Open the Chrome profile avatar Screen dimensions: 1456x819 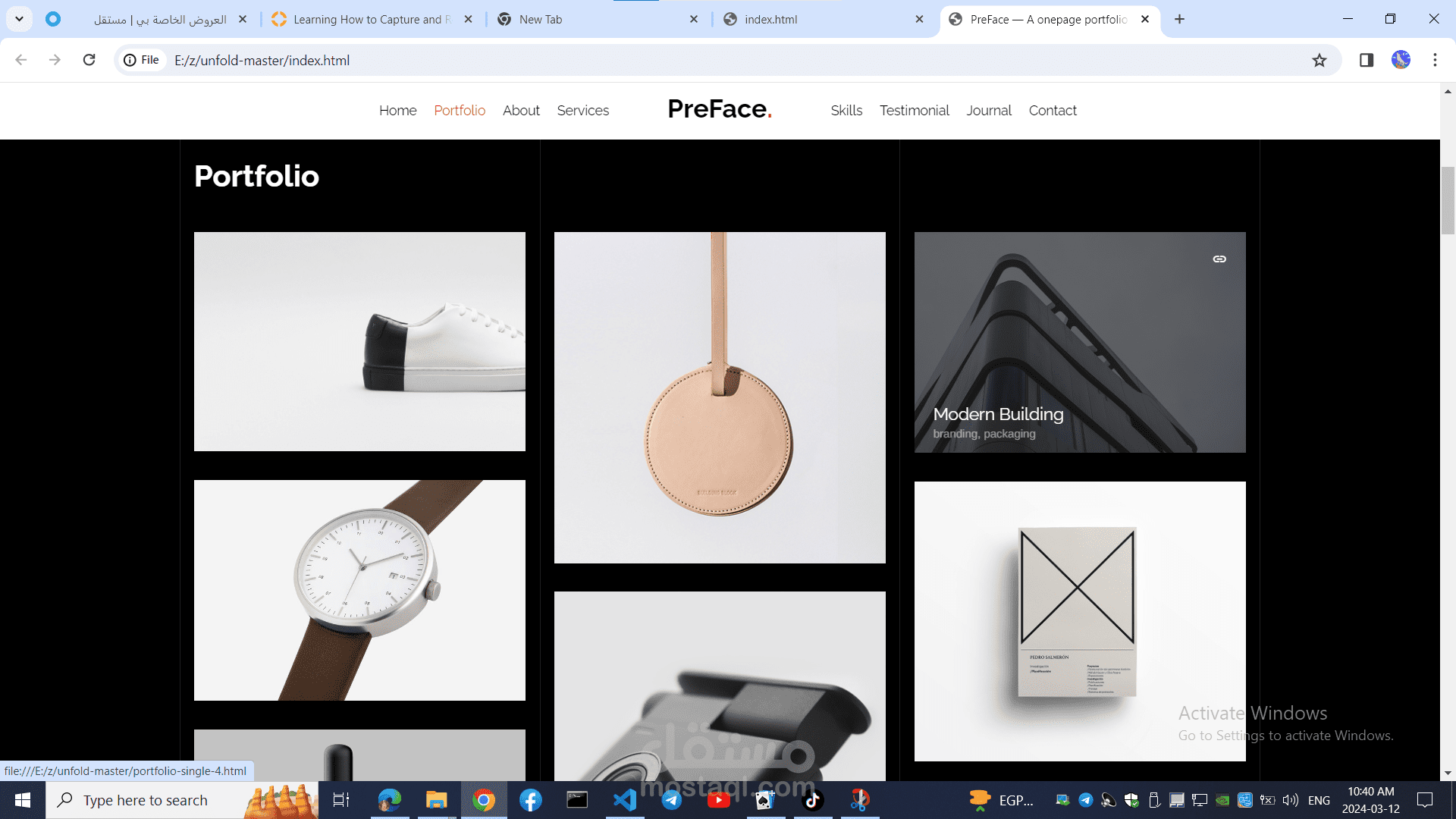pyautogui.click(x=1401, y=60)
